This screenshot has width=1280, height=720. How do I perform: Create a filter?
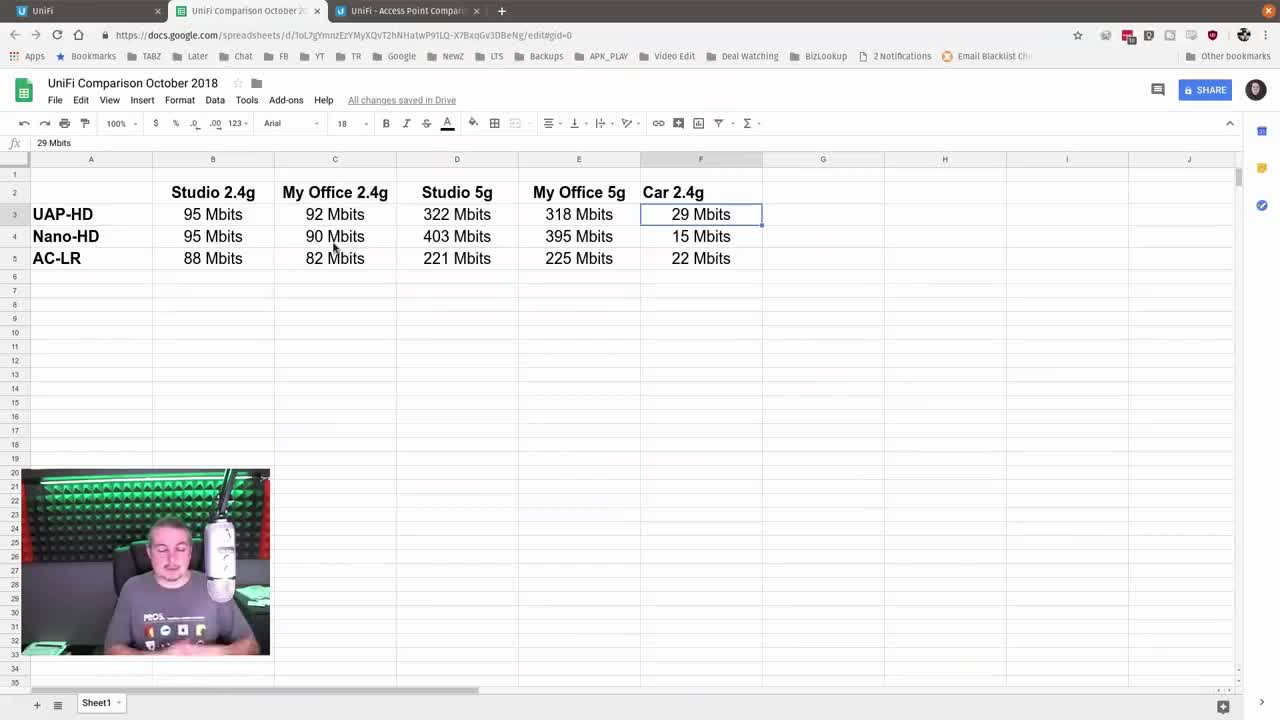[x=721, y=123]
